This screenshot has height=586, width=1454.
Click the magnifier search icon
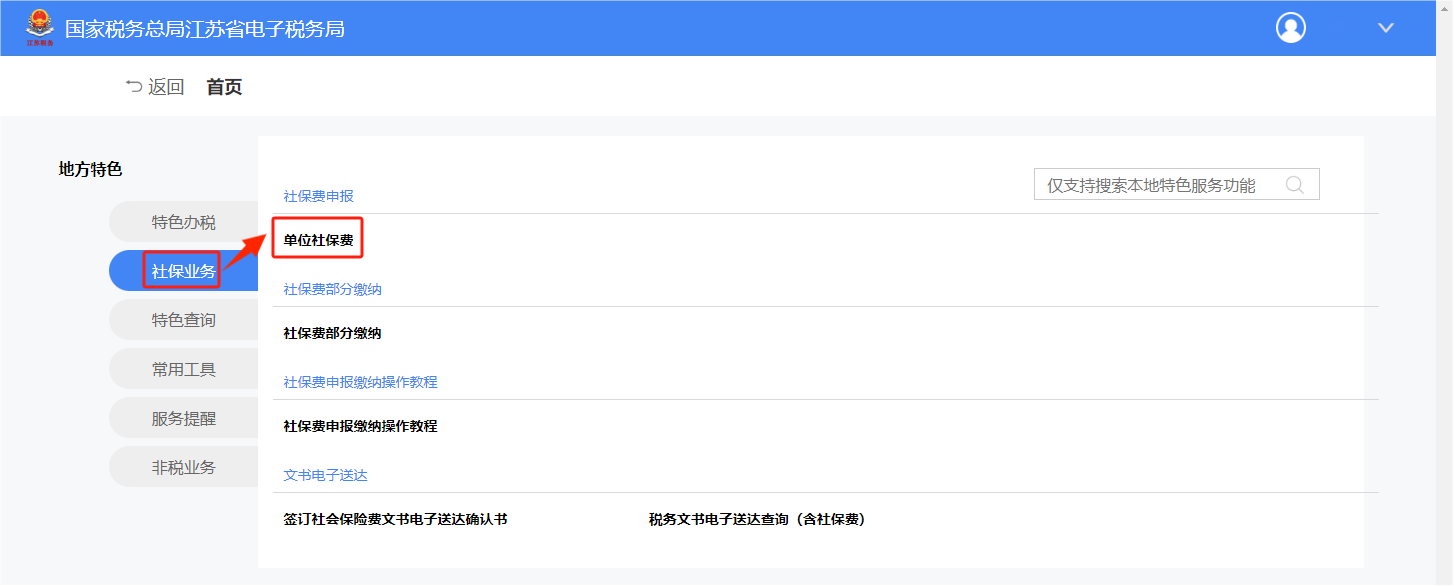[x=1294, y=185]
